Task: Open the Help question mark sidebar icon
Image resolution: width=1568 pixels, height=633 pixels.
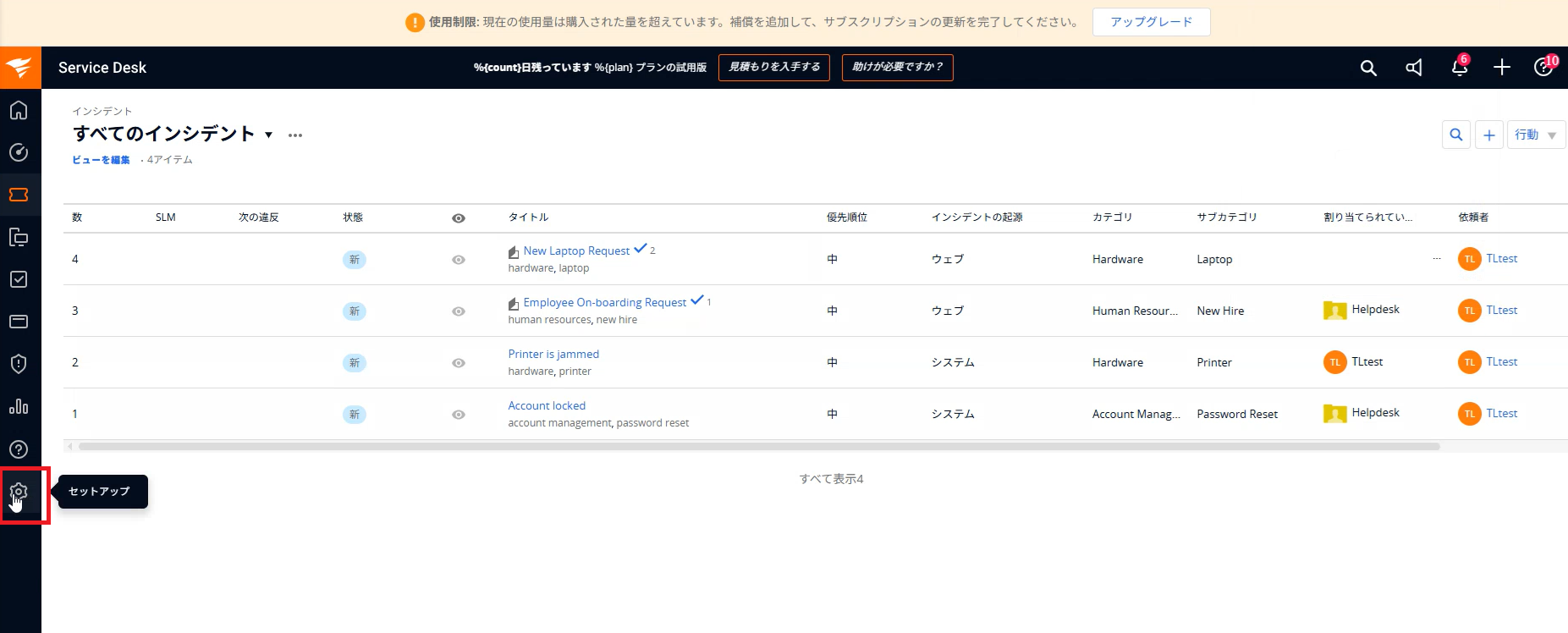Action: coord(19,449)
